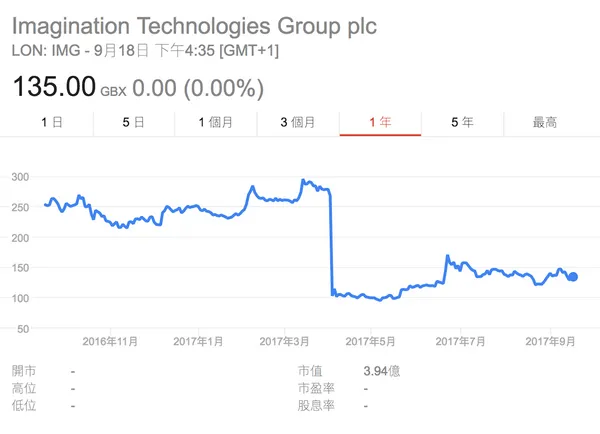Click the 2016年11月 x-axis label
The image size is (600, 434).
point(110,342)
